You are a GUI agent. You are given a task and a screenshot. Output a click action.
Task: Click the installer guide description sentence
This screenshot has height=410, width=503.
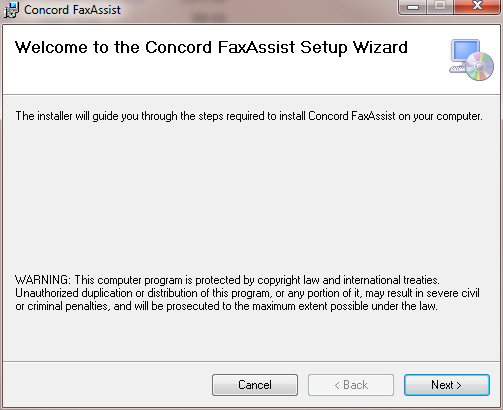249,116
